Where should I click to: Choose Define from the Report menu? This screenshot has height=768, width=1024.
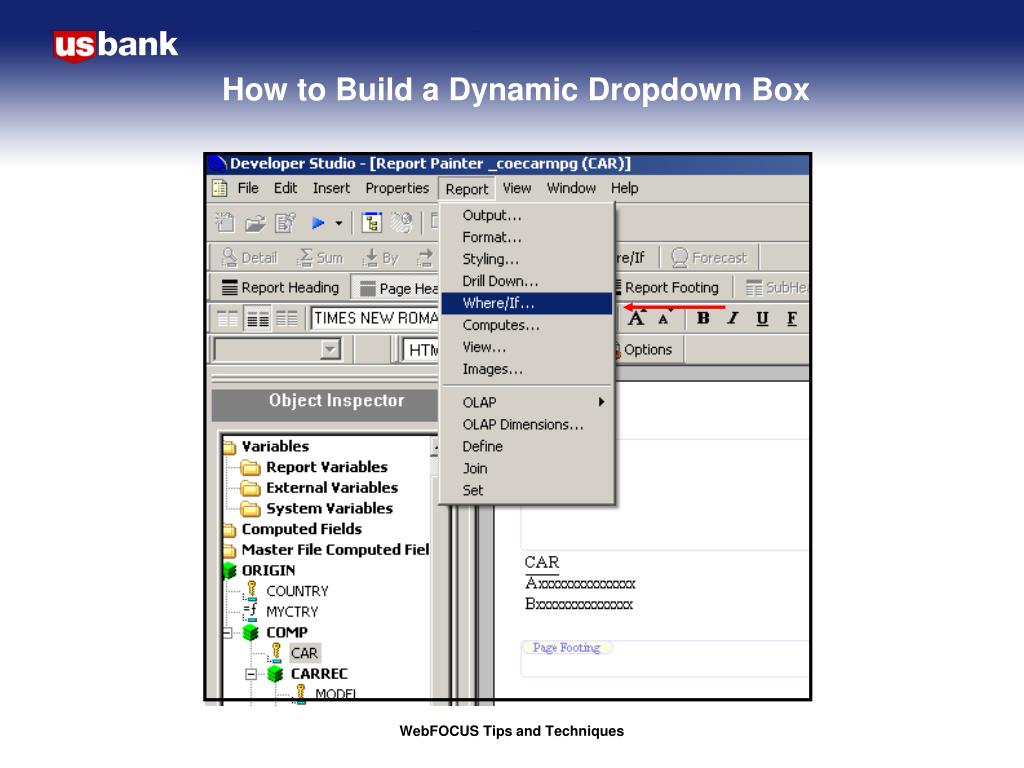[x=528, y=446]
